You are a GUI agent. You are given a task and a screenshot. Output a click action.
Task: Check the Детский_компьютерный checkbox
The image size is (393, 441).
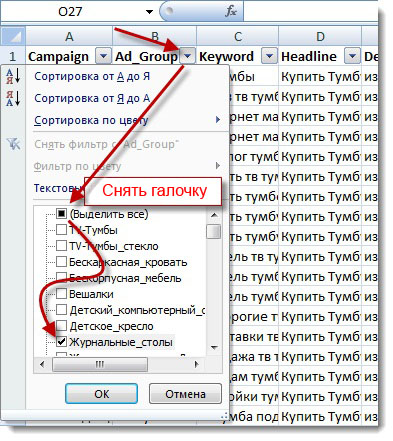pos(61,310)
